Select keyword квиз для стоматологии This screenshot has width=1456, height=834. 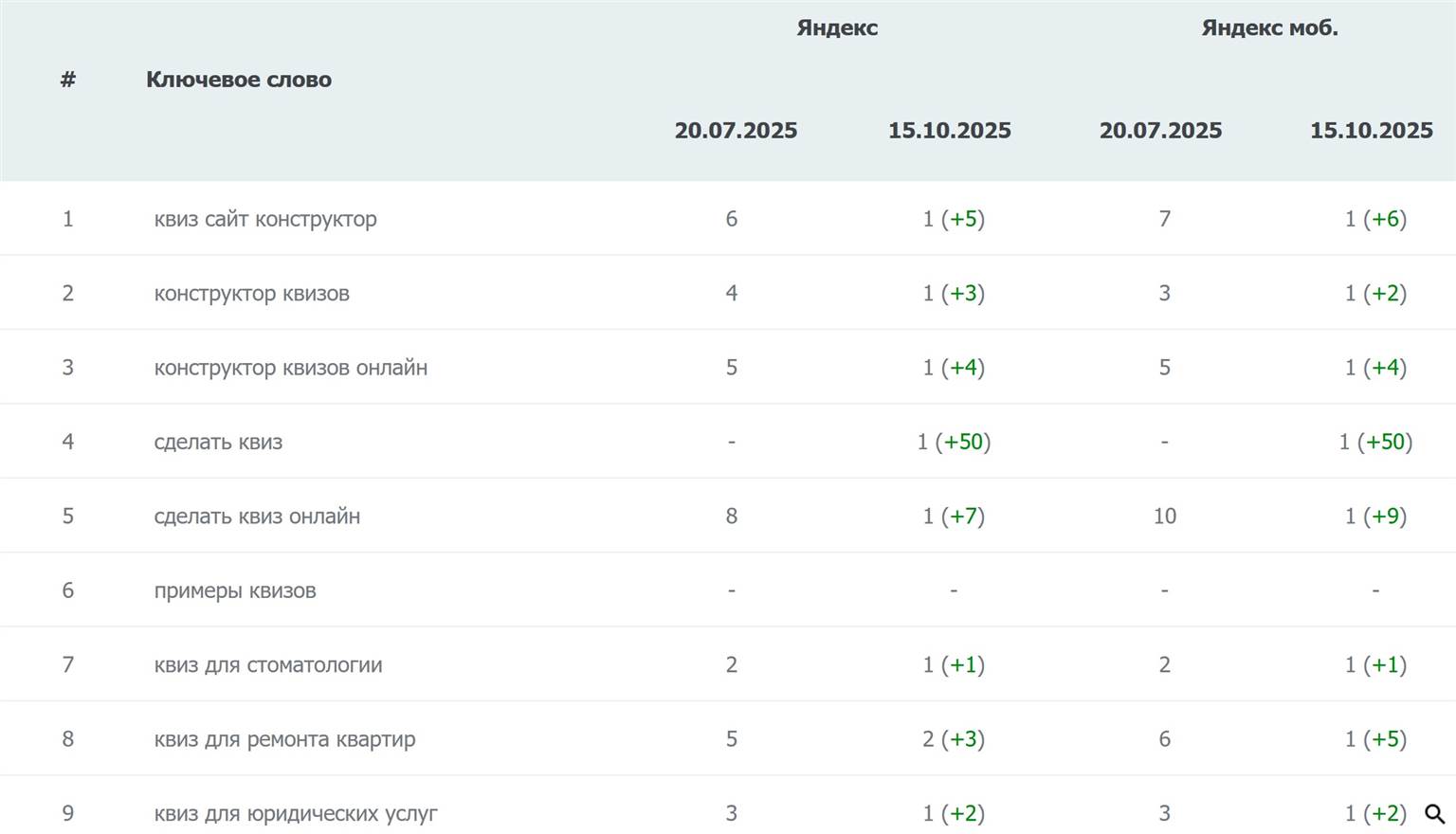268,665
